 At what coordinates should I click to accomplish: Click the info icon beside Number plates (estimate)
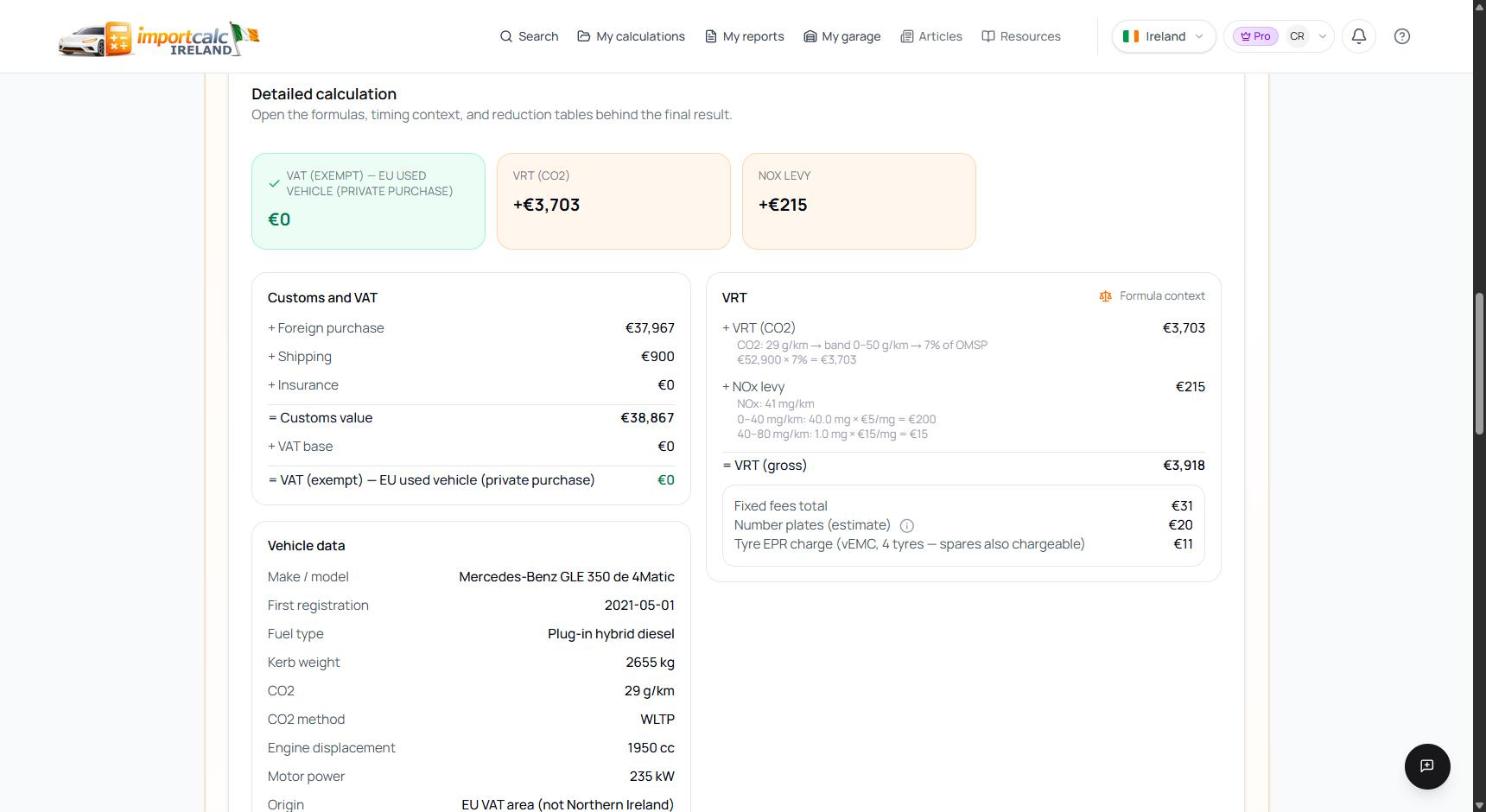tap(907, 526)
